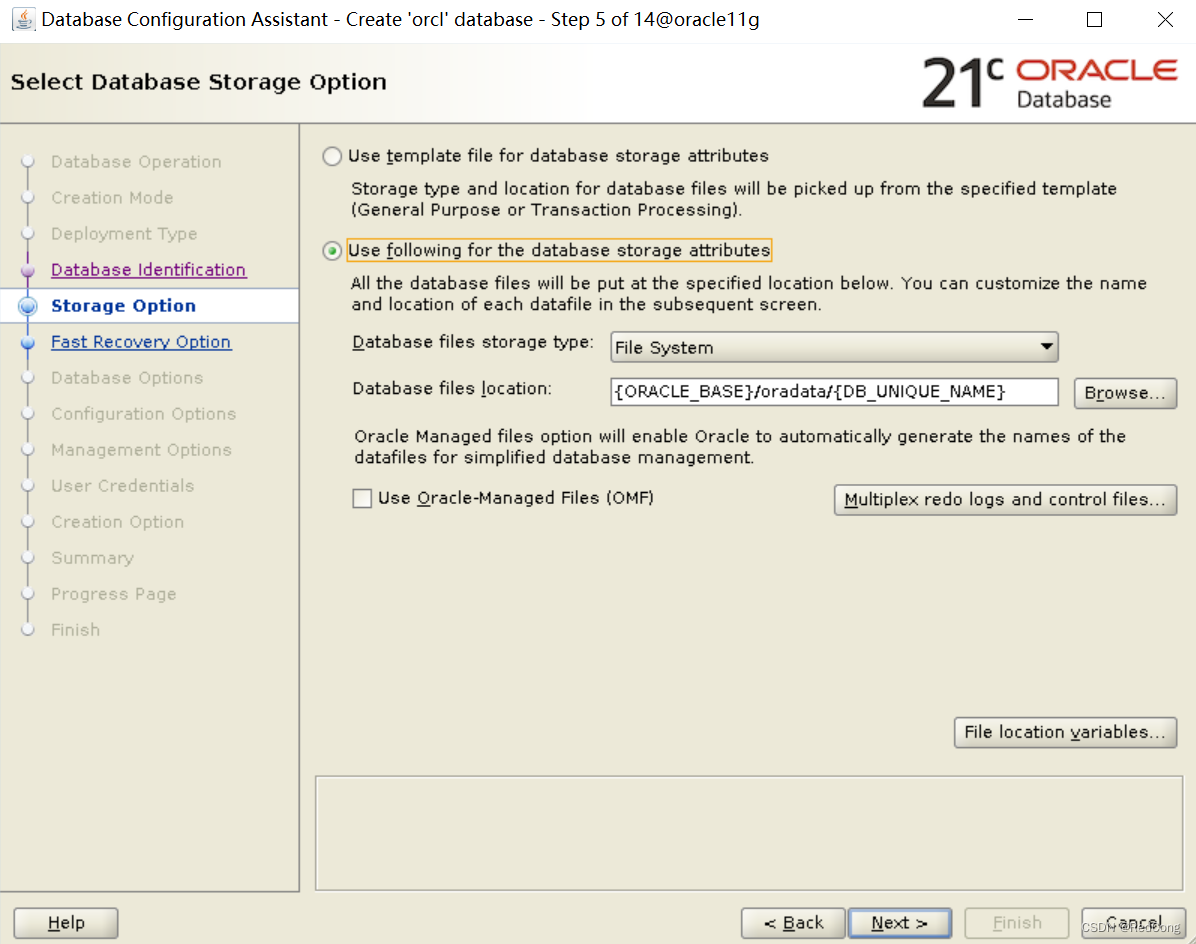Click the Help button
This screenshot has width=1196, height=944.
click(66, 923)
